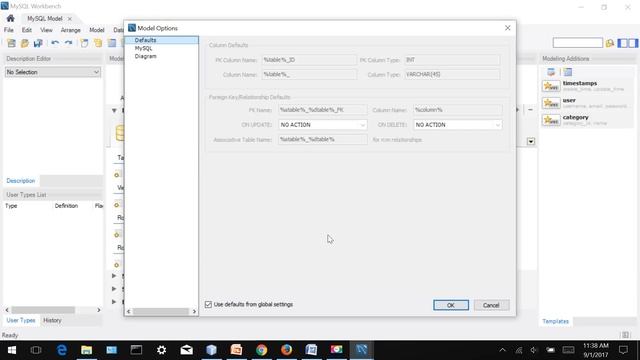Launch Microsoft Edge from the taskbar
This screenshot has width=640, height=360.
pyautogui.click(x=62, y=350)
